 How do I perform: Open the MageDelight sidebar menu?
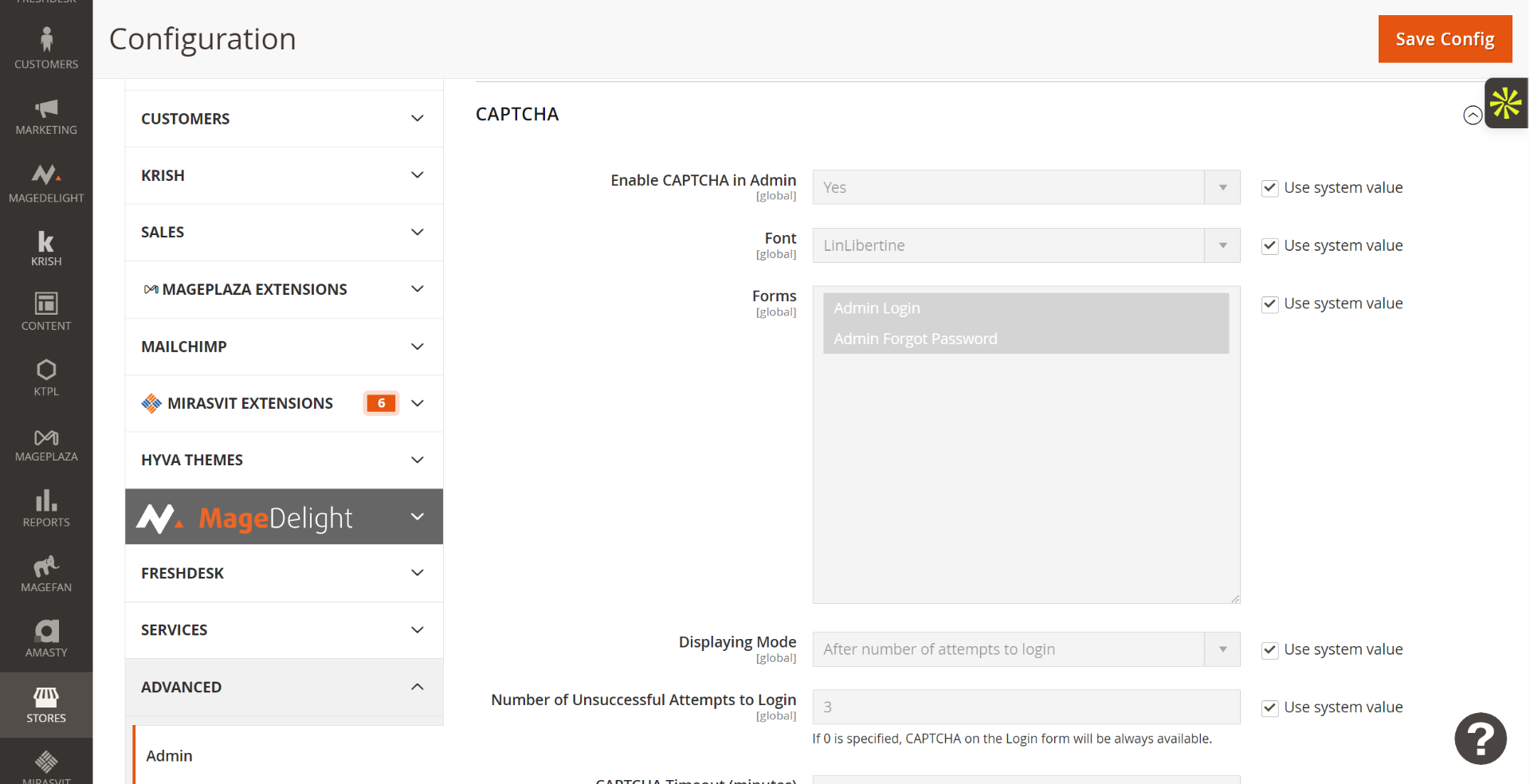coord(46,182)
